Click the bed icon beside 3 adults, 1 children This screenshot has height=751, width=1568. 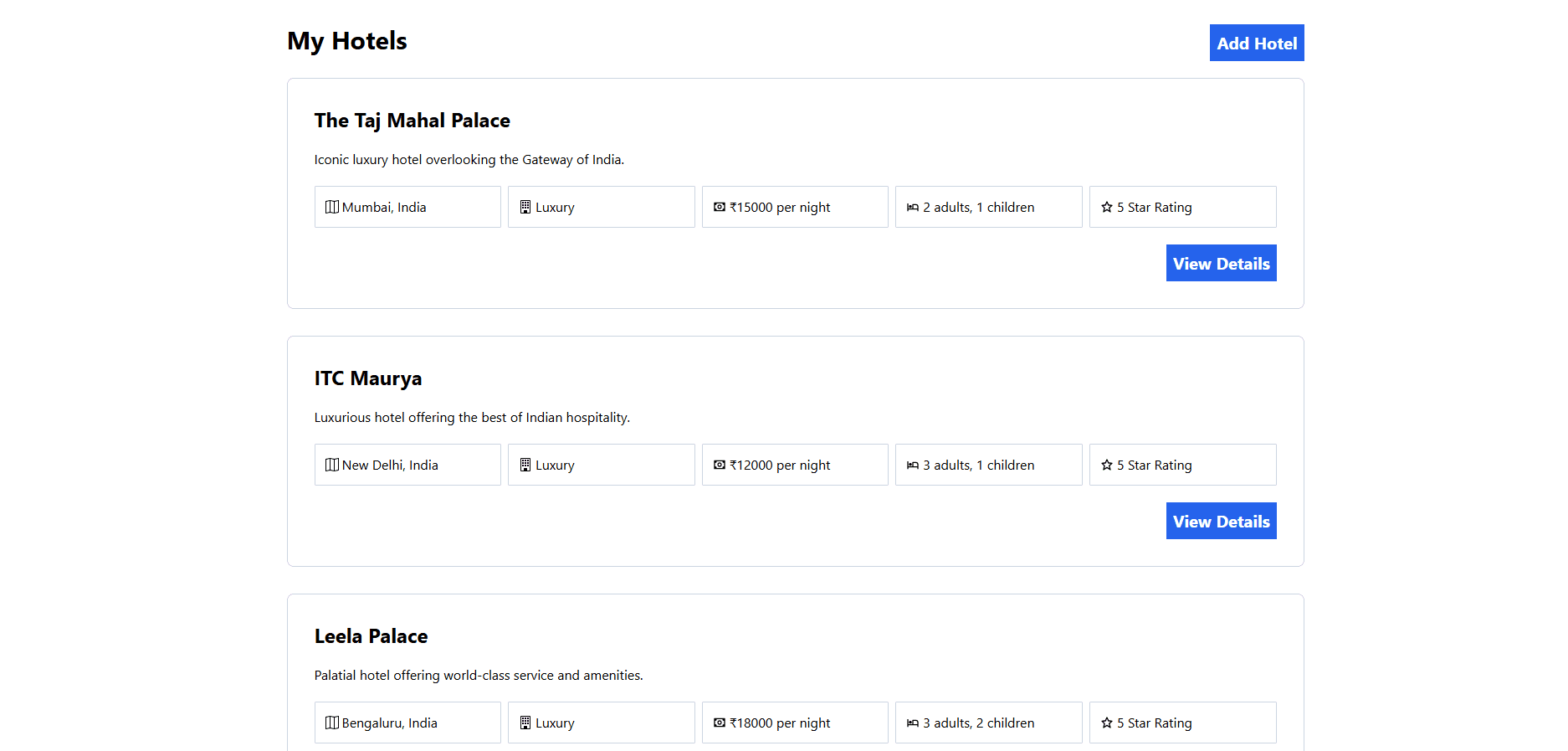[x=913, y=465]
